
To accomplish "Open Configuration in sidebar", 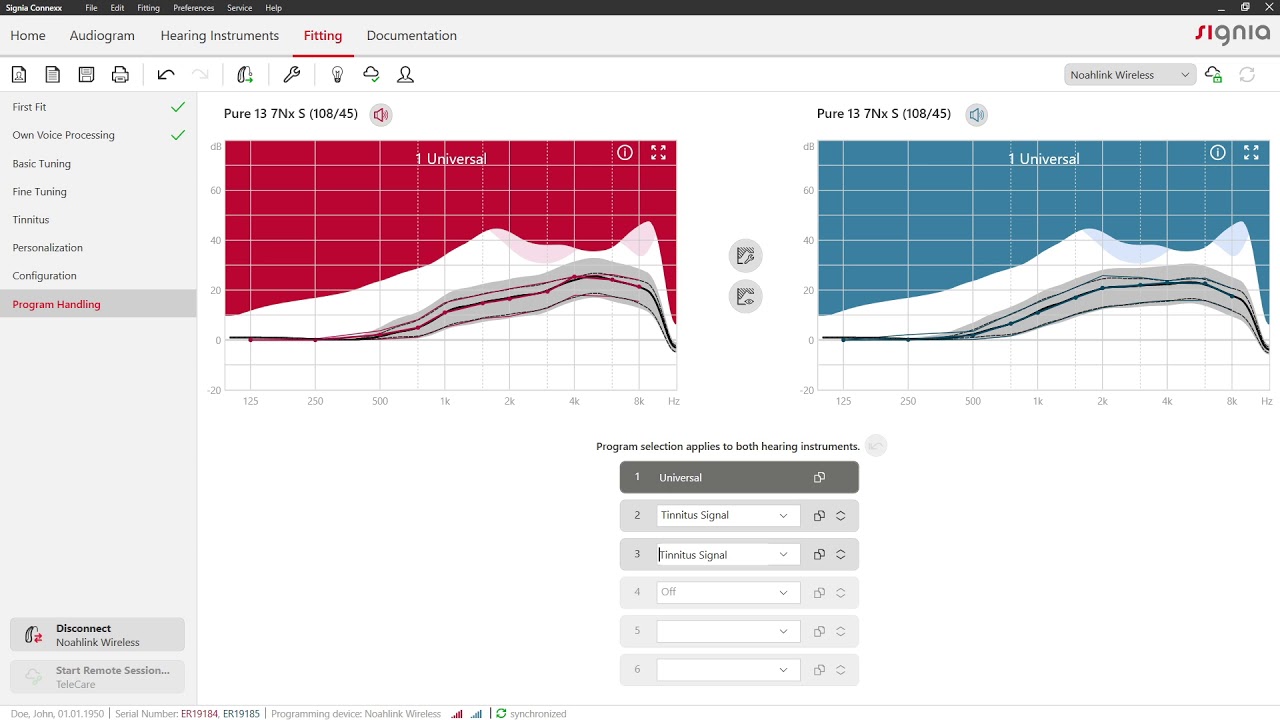I will coord(98,276).
